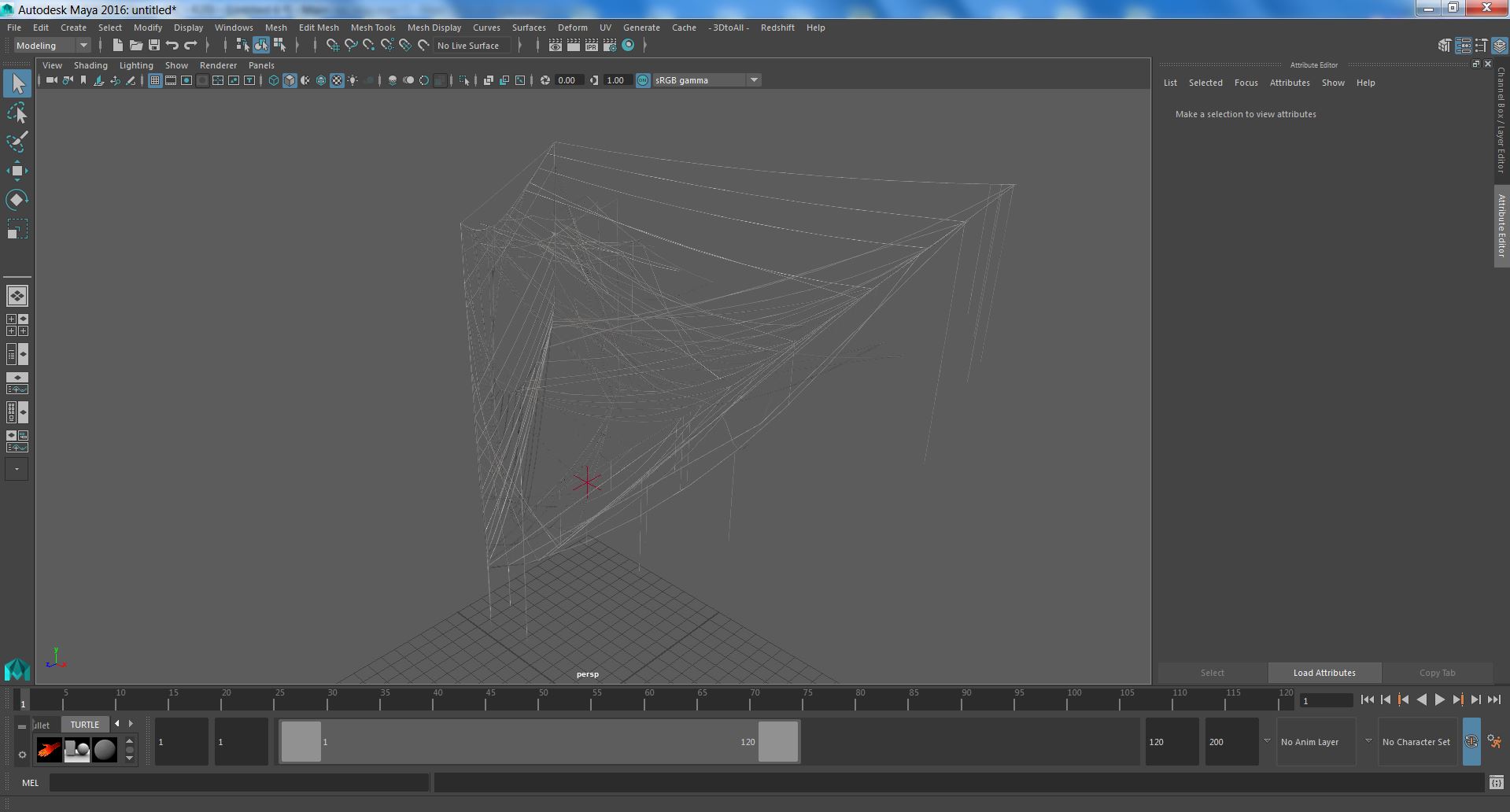Toggle snap to points
Screen dimensions: 1510x812
369,46
